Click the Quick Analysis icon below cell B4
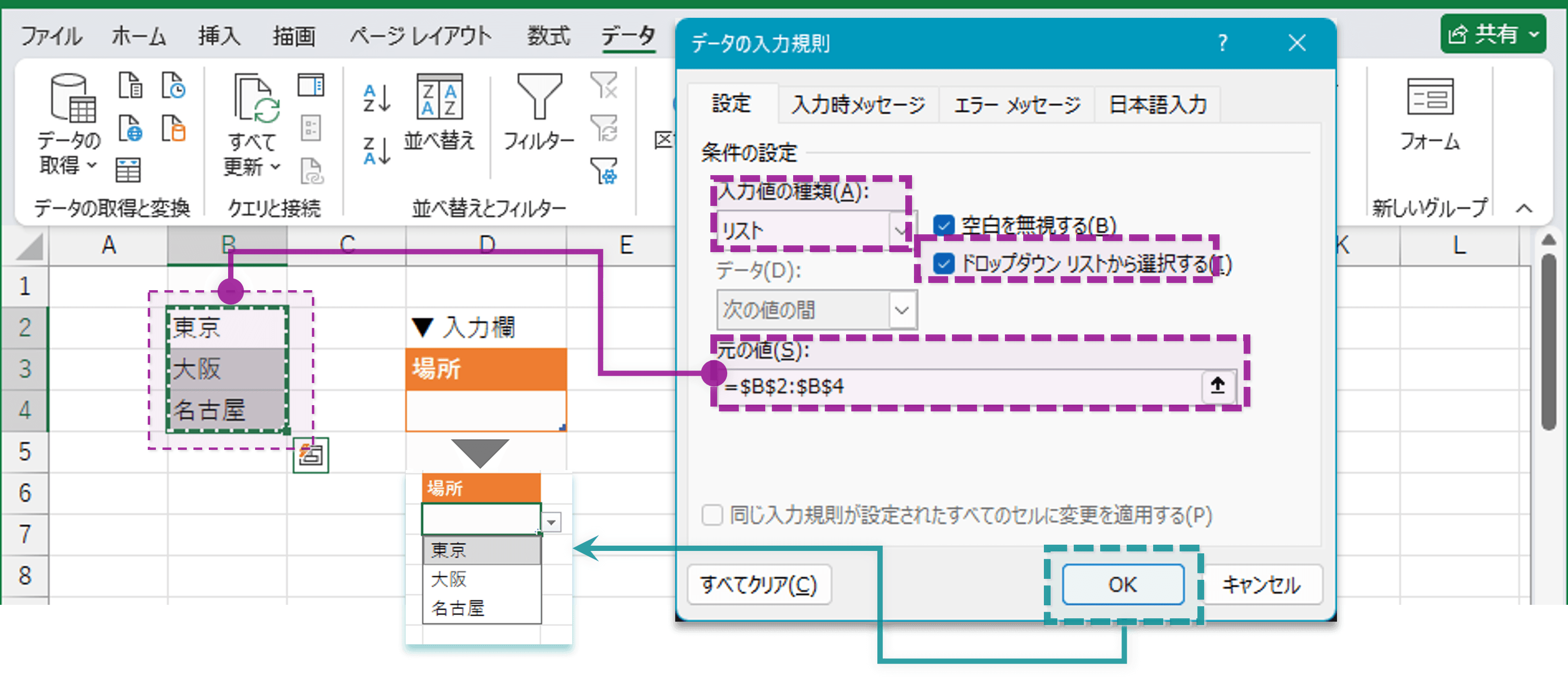Image resolution: width=1568 pixels, height=677 pixels. pos(311,455)
